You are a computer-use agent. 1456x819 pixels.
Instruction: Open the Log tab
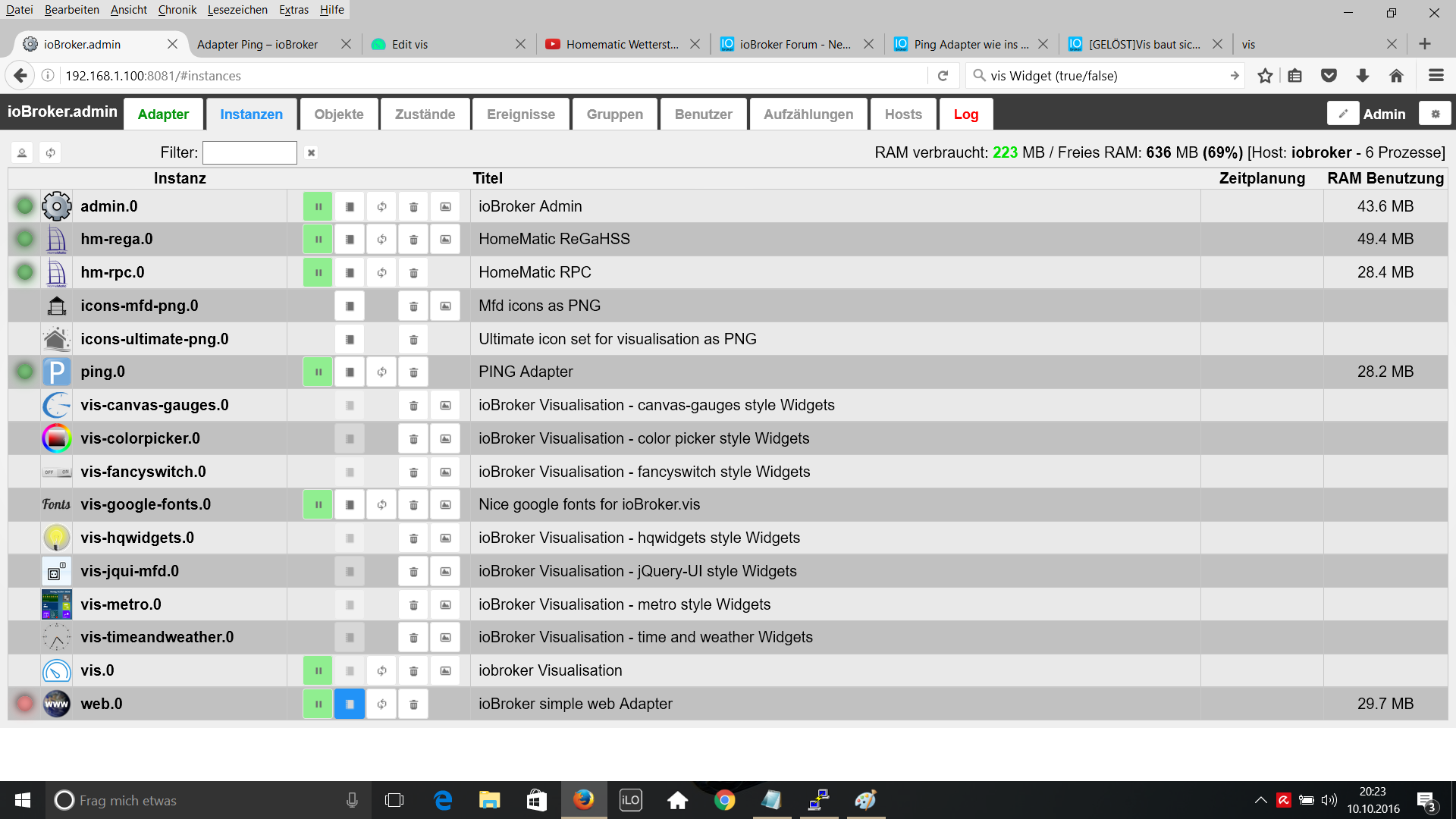[x=966, y=115]
